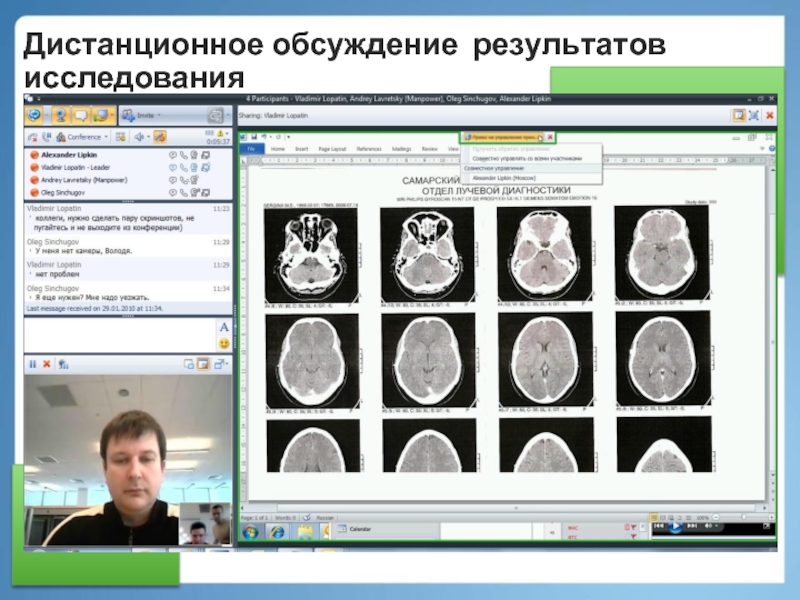Open the screen sharing button's dropdown arrow
Viewport: 800px width, 600px height.
pos(112,116)
